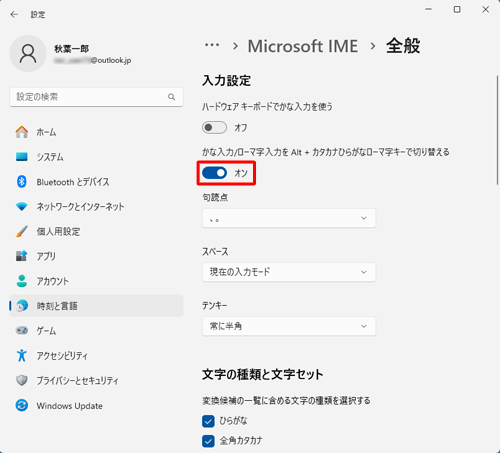Image resolution: width=500 pixels, height=453 pixels.
Task: Click 変換候補の一覧に含める文字の種類 text
Action: click(286, 400)
